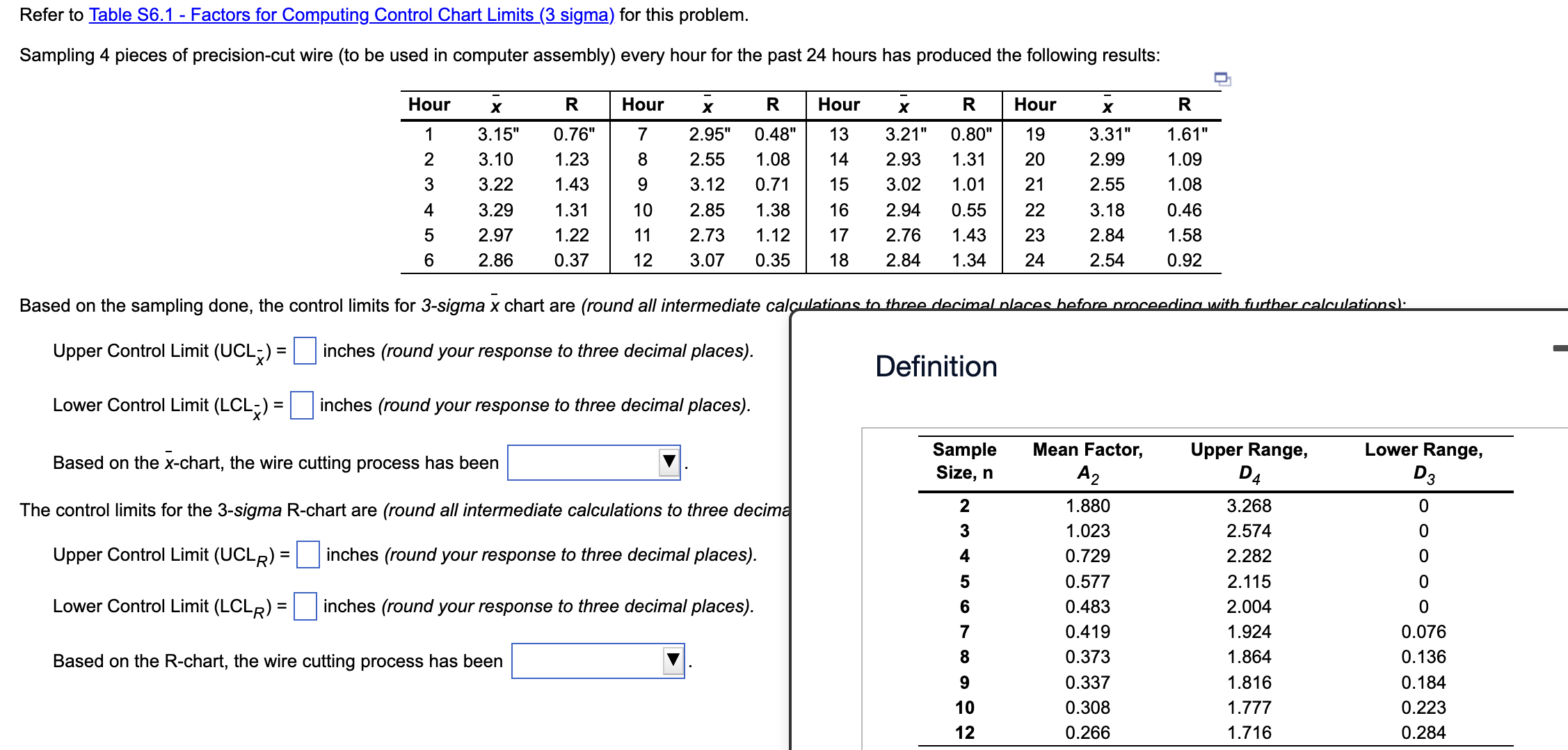Open the R-chart process status dropdown
The height and width of the screenshot is (750, 1568).
coord(597,660)
